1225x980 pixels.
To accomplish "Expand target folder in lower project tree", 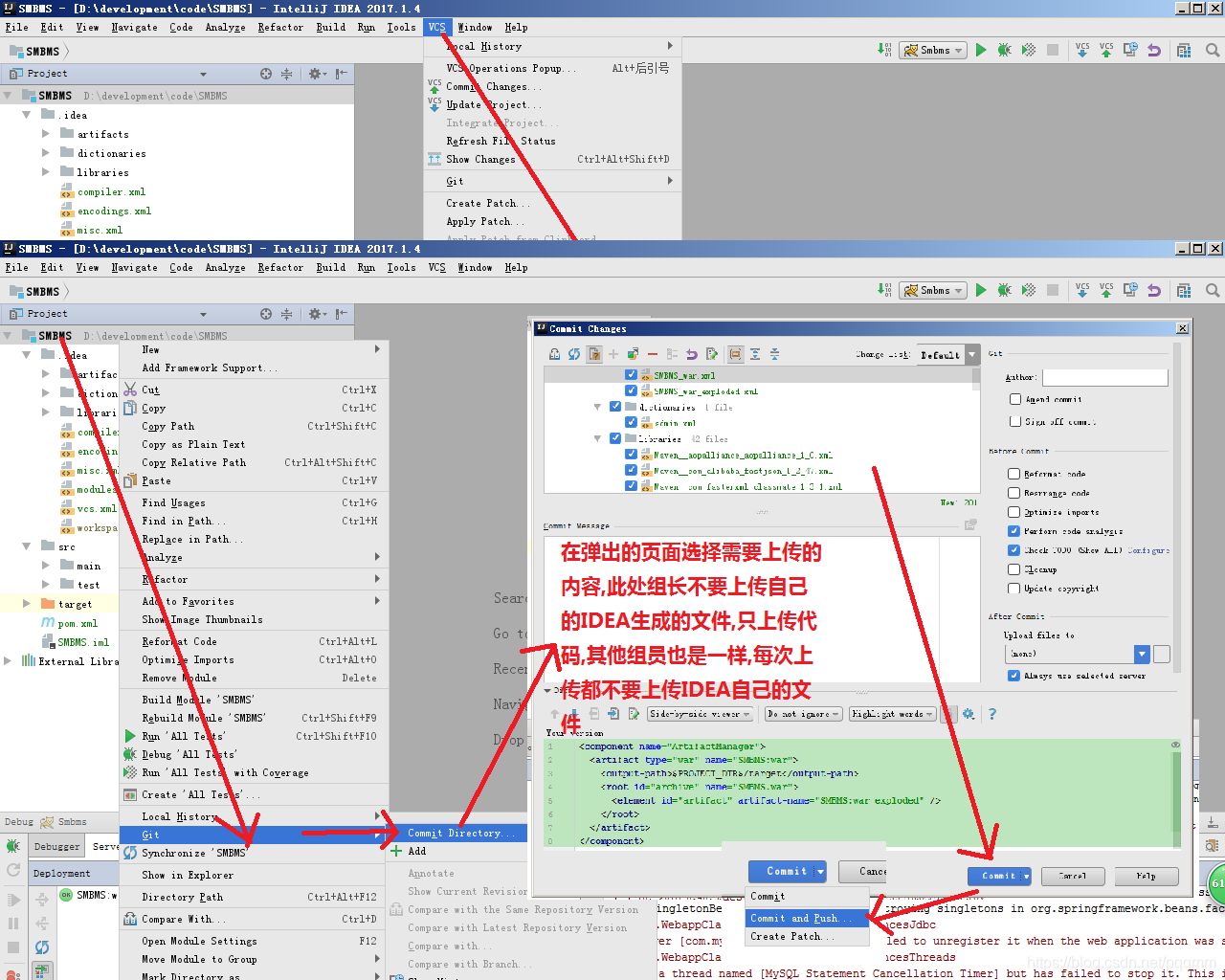I will (x=26, y=604).
